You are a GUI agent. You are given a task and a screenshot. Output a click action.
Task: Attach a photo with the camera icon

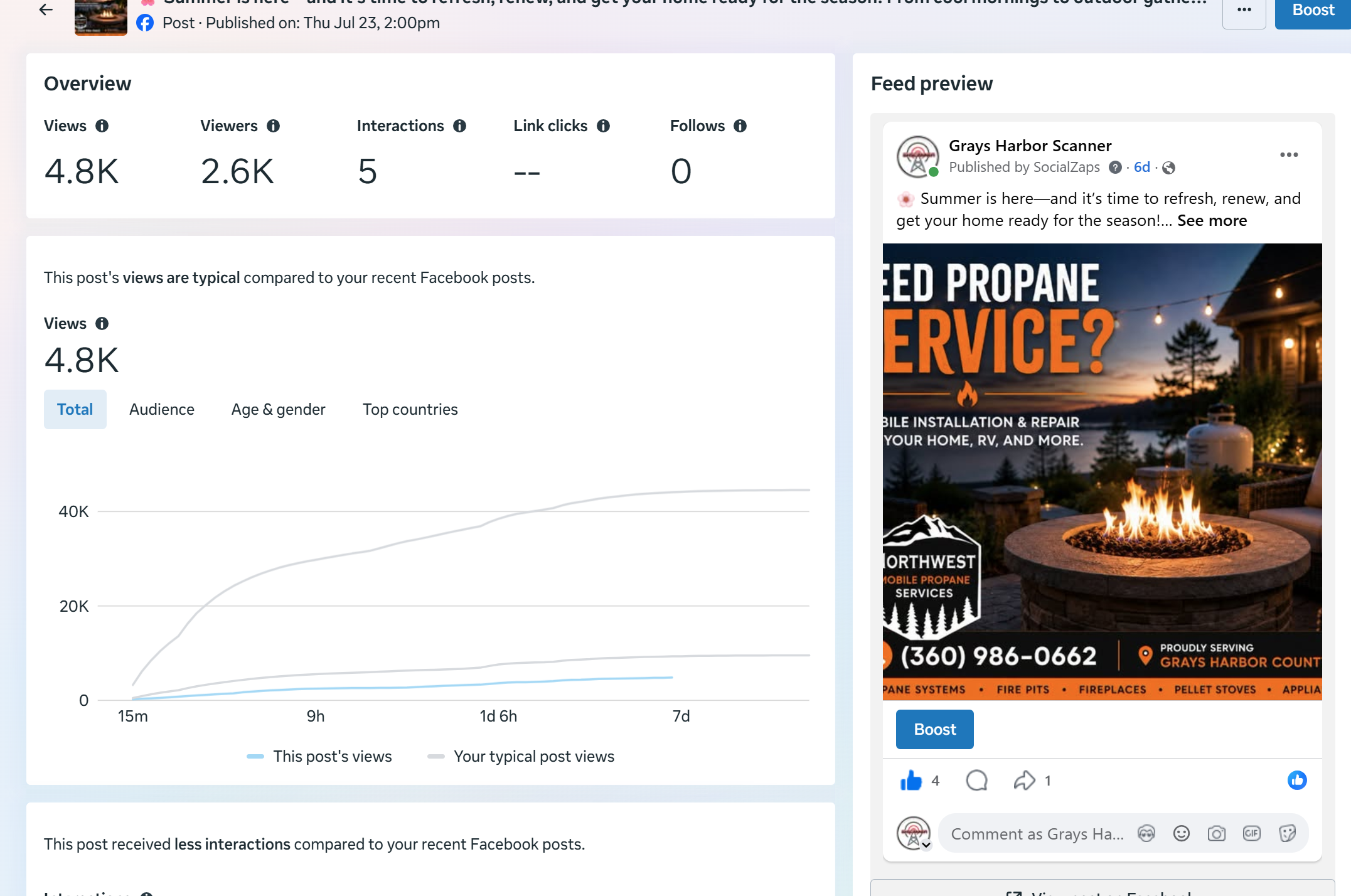coord(1217,834)
